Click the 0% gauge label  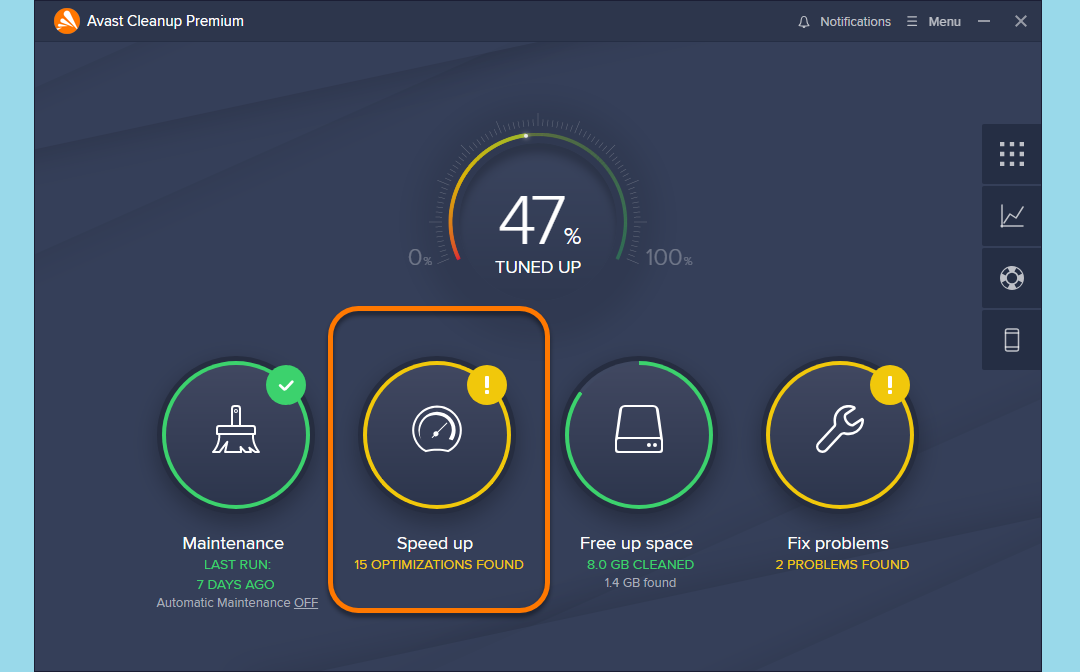click(x=420, y=258)
